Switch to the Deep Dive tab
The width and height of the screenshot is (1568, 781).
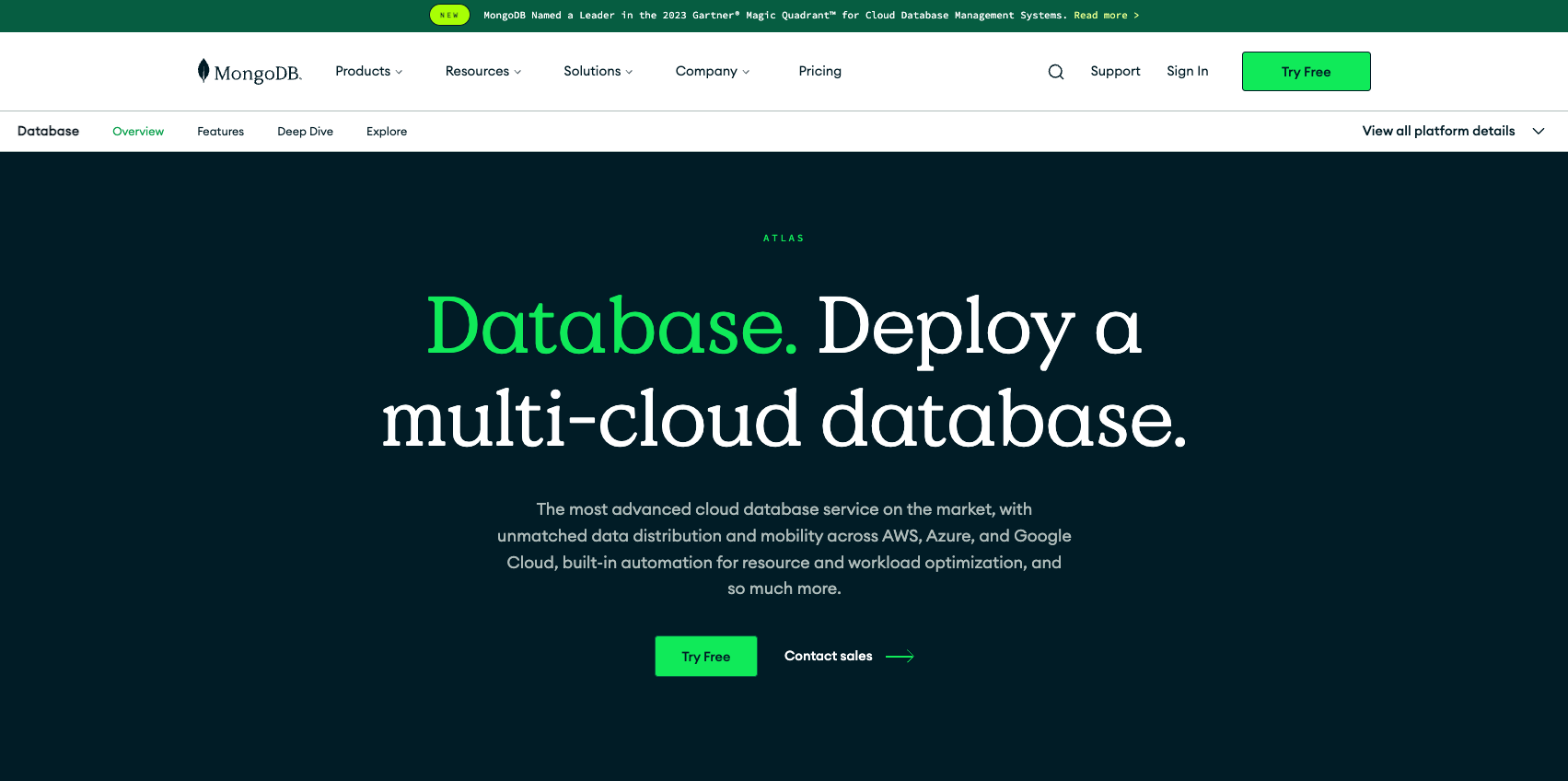coord(306,132)
